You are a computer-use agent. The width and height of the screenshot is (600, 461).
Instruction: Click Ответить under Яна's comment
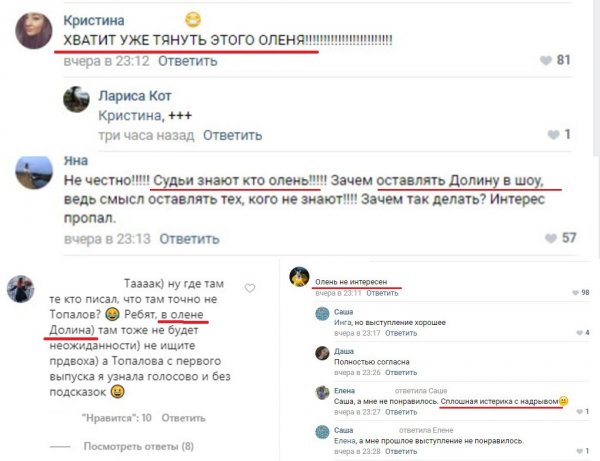pyautogui.click(x=189, y=239)
